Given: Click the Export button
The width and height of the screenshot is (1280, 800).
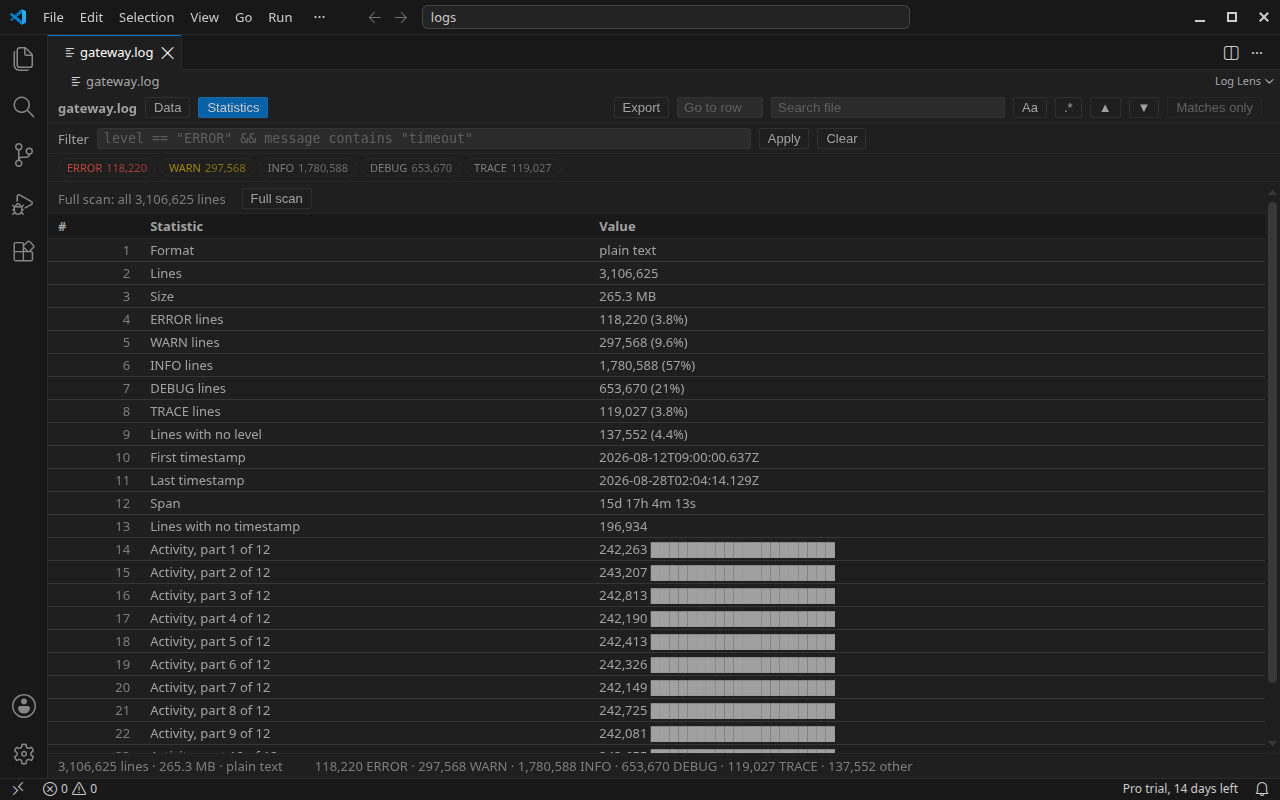Looking at the screenshot, I should click(641, 108).
